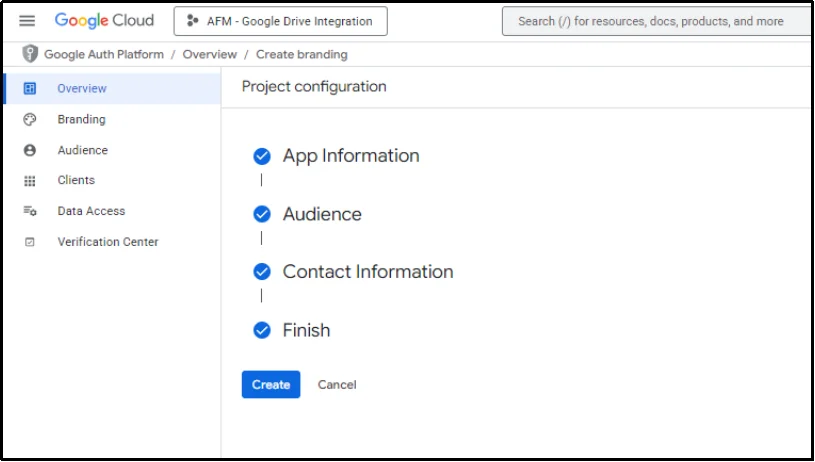Expand the Contact Information step
Image resolution: width=815 pixels, height=462 pixels.
click(x=368, y=272)
